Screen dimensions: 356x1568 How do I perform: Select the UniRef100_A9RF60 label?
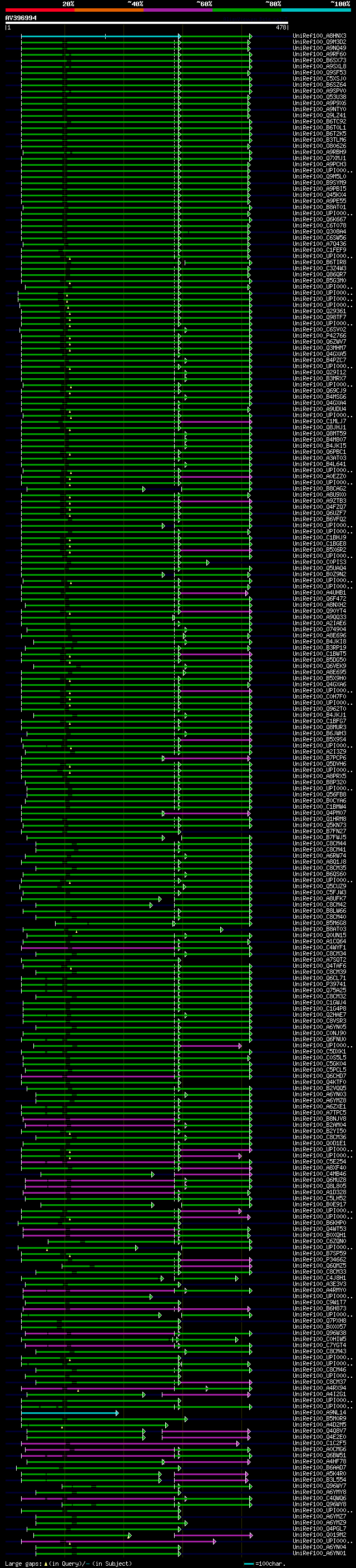tap(319, 54)
